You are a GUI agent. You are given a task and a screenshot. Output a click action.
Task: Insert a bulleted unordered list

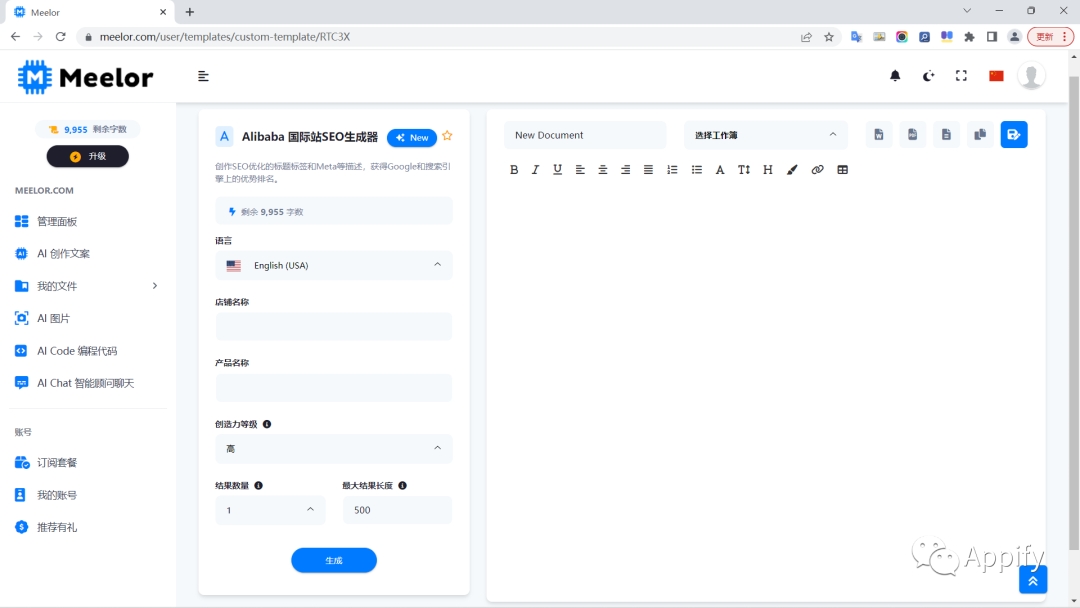pyautogui.click(x=697, y=170)
